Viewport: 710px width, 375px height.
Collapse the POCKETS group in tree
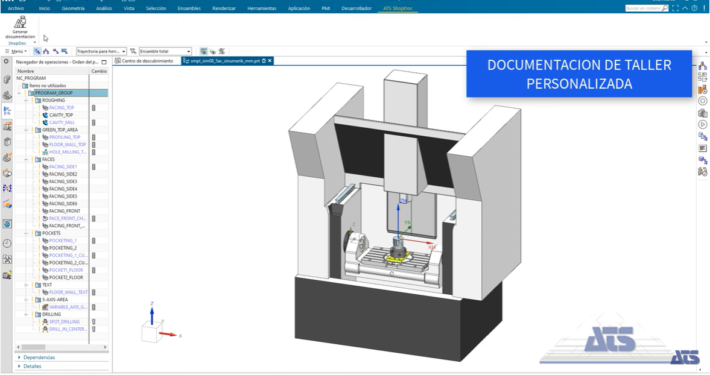pos(27,233)
